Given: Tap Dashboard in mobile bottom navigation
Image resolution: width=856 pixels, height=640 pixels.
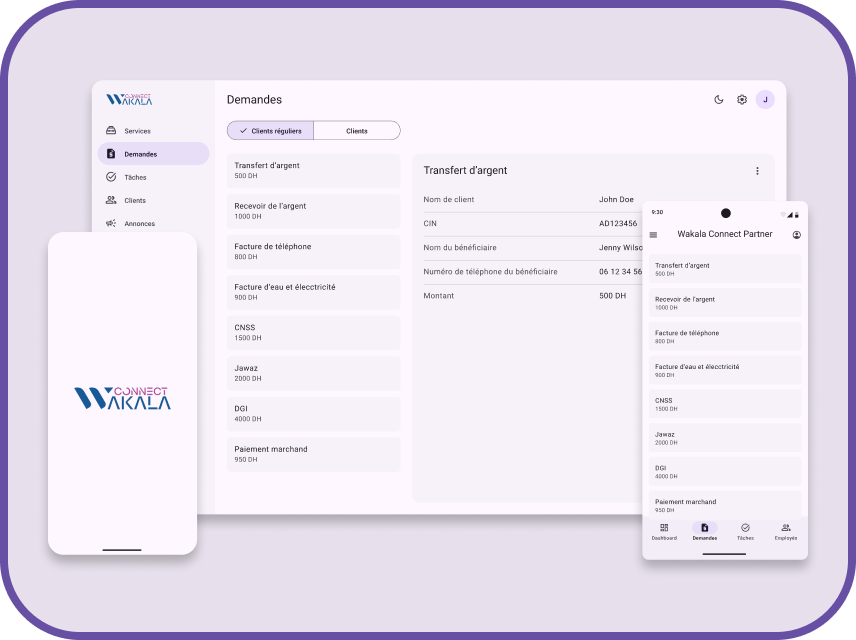Looking at the screenshot, I should coord(664,531).
